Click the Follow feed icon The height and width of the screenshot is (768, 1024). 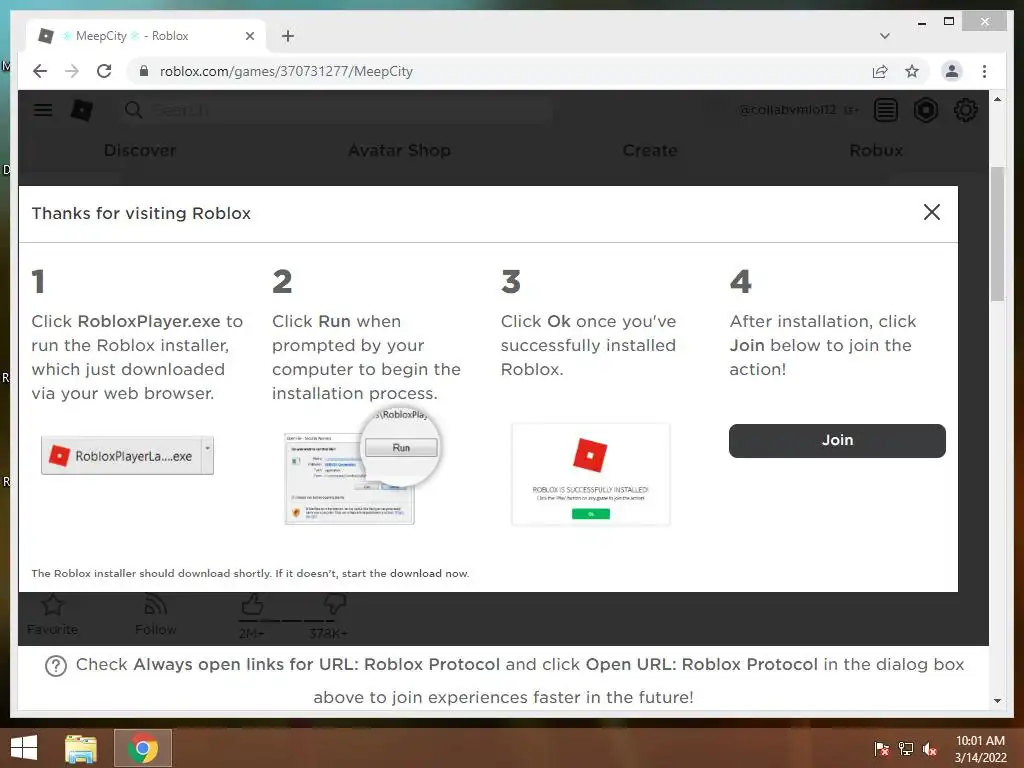pyautogui.click(x=155, y=605)
